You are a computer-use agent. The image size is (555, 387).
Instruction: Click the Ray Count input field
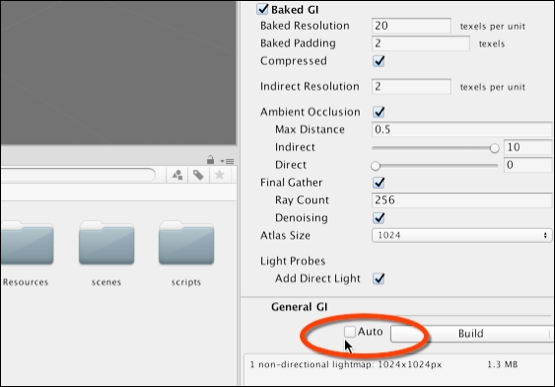[x=462, y=200]
